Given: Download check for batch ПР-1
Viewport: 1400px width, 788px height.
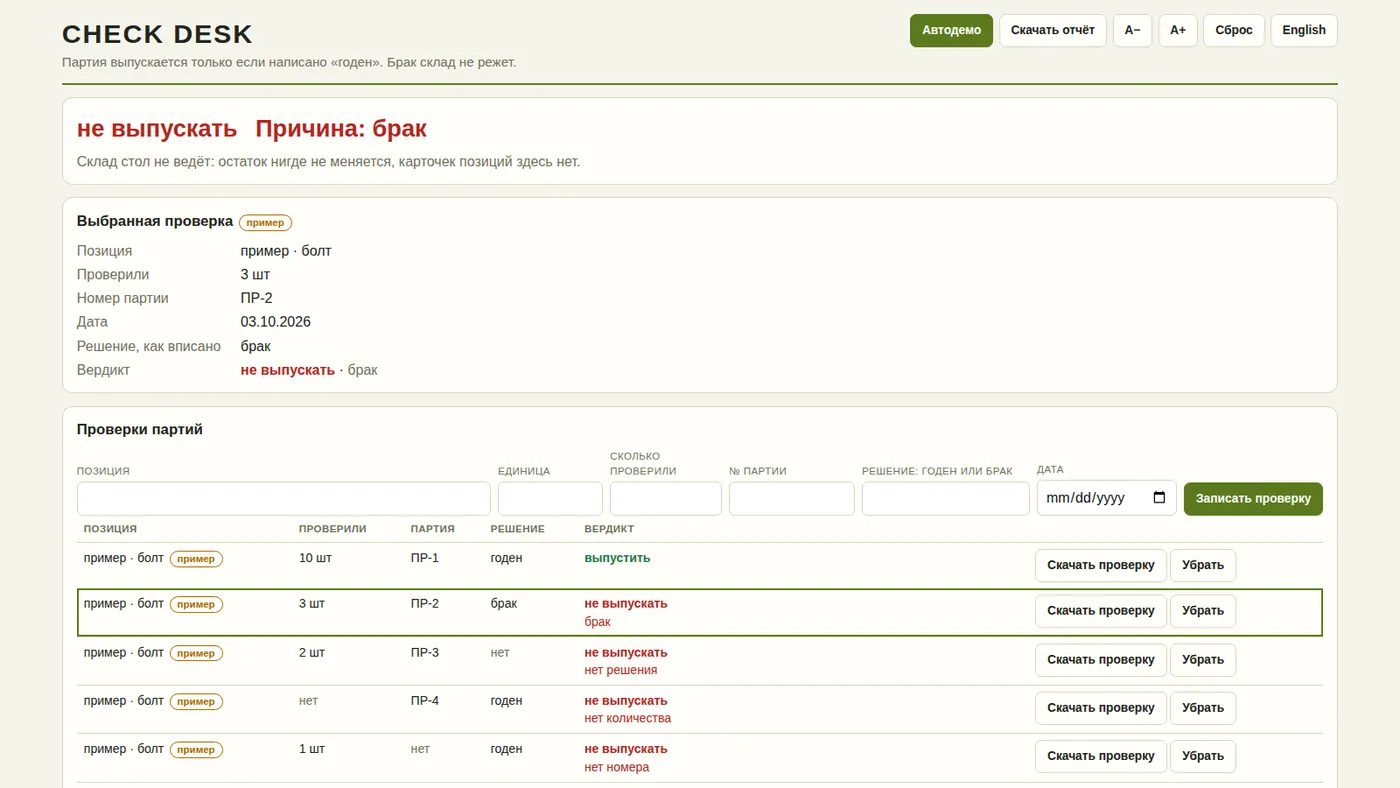Looking at the screenshot, I should pos(1101,565).
